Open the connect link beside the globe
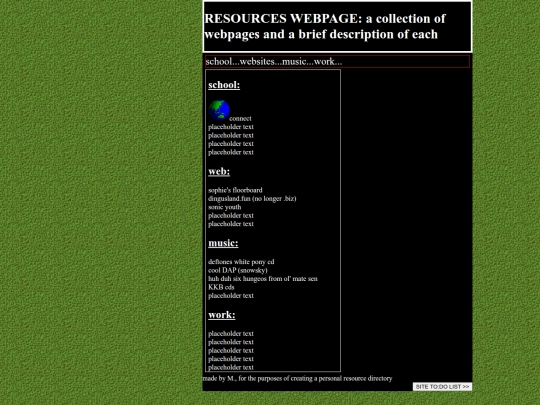This screenshot has height=405, width=540. (240, 118)
